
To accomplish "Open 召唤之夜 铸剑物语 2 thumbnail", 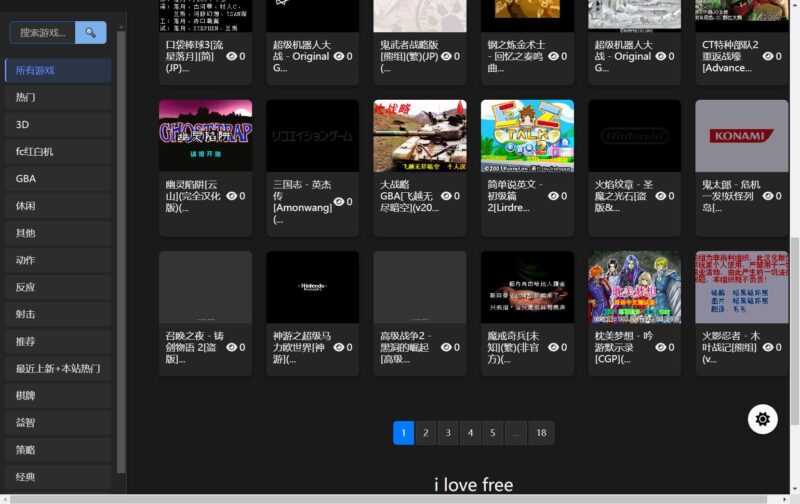I will click(x=206, y=287).
